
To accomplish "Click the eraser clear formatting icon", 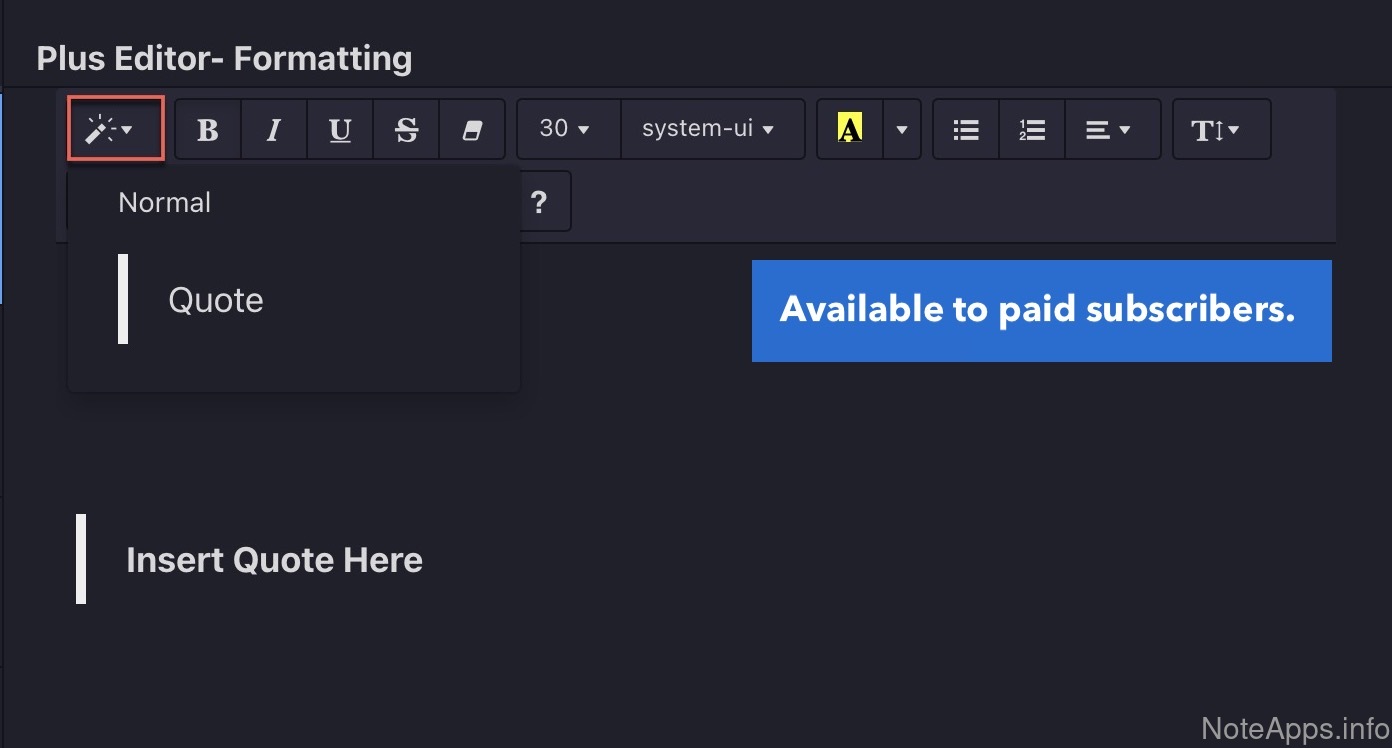I will point(472,130).
